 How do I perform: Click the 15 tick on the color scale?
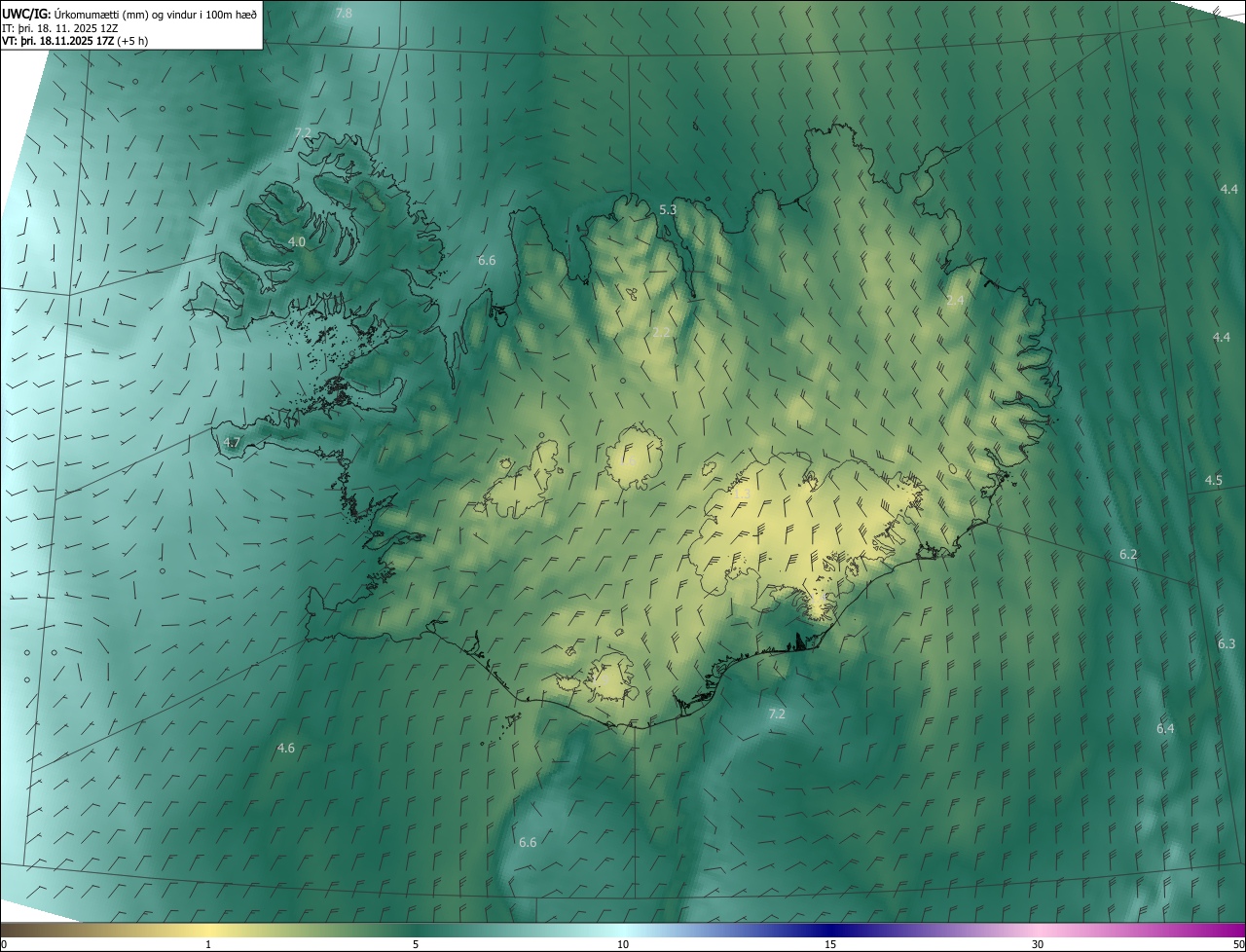click(x=830, y=945)
